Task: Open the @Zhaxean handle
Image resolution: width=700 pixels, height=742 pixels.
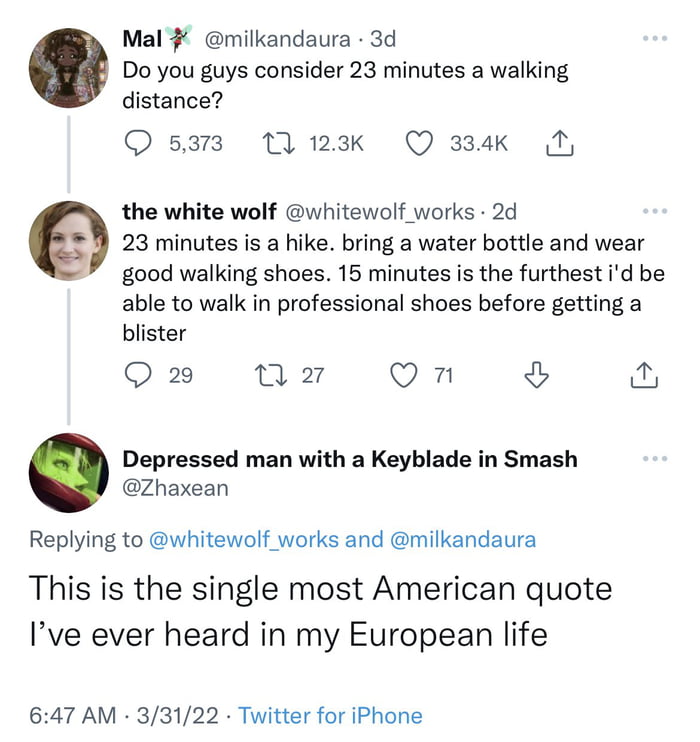Action: [176, 488]
